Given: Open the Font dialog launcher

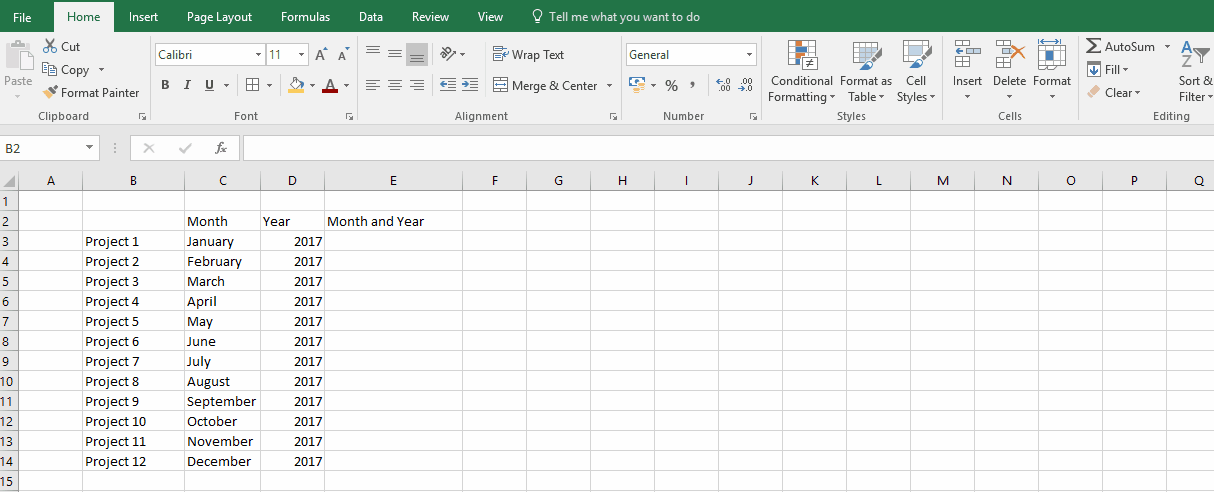Looking at the screenshot, I should pyautogui.click(x=349, y=117).
